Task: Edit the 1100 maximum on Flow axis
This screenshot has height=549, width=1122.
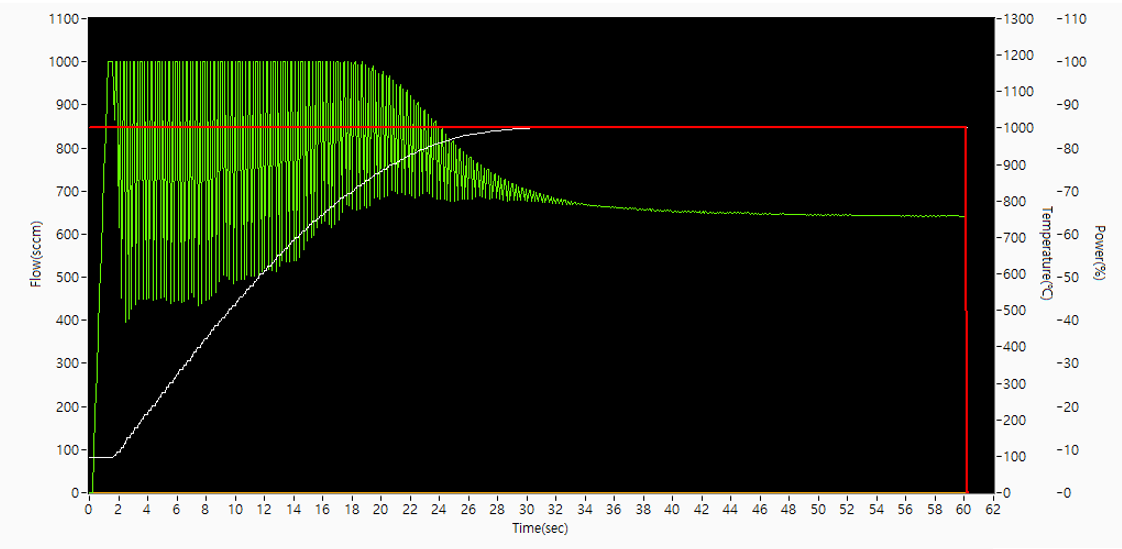Action: click(64, 19)
